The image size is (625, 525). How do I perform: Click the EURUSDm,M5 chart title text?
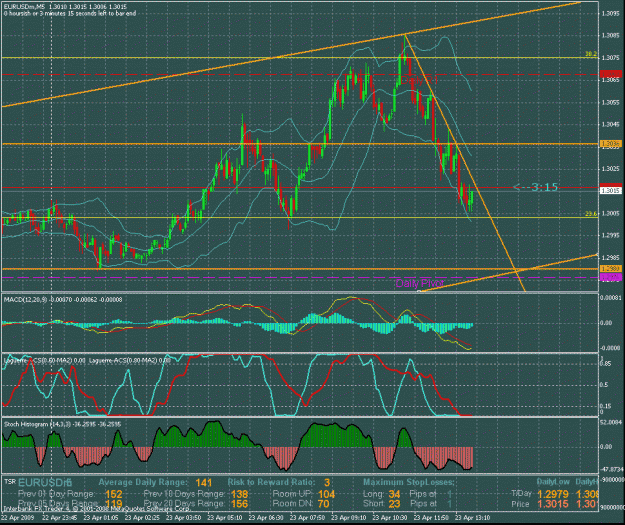pos(23,7)
